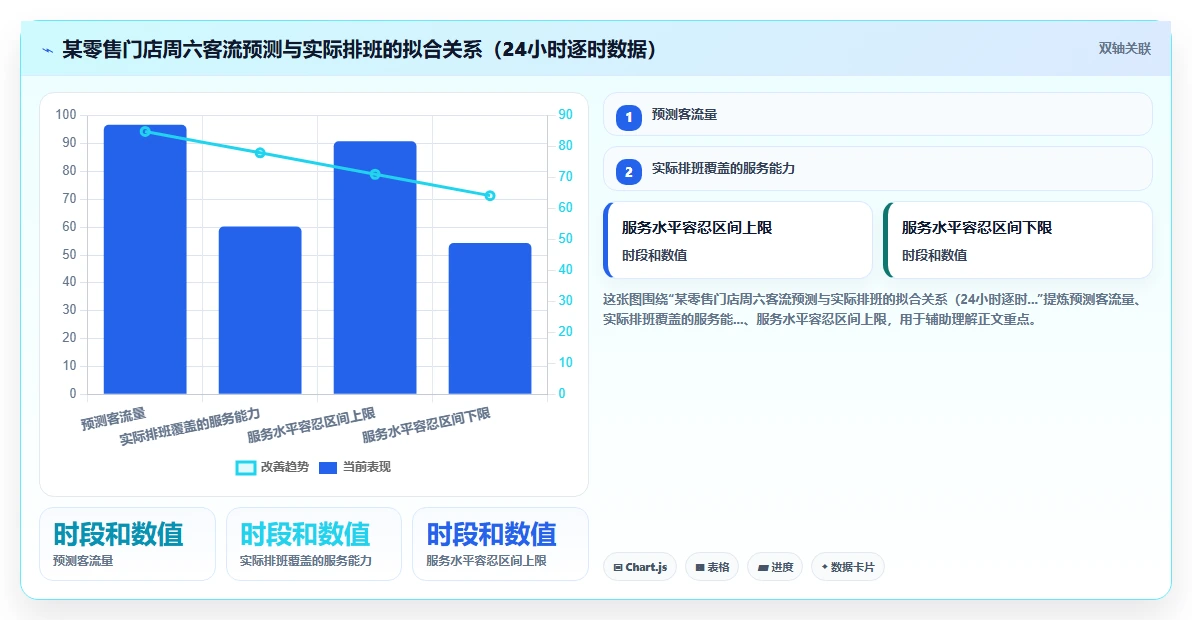
Task: Click the 数据卡片 tag
Action: (x=848, y=567)
